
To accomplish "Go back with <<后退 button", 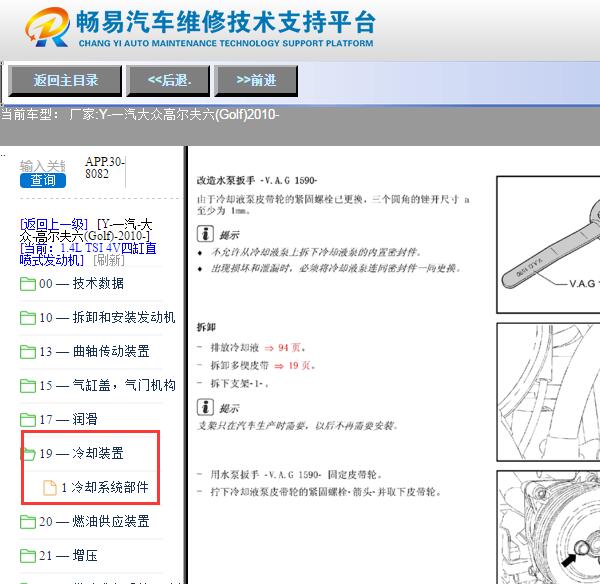I will (x=168, y=80).
